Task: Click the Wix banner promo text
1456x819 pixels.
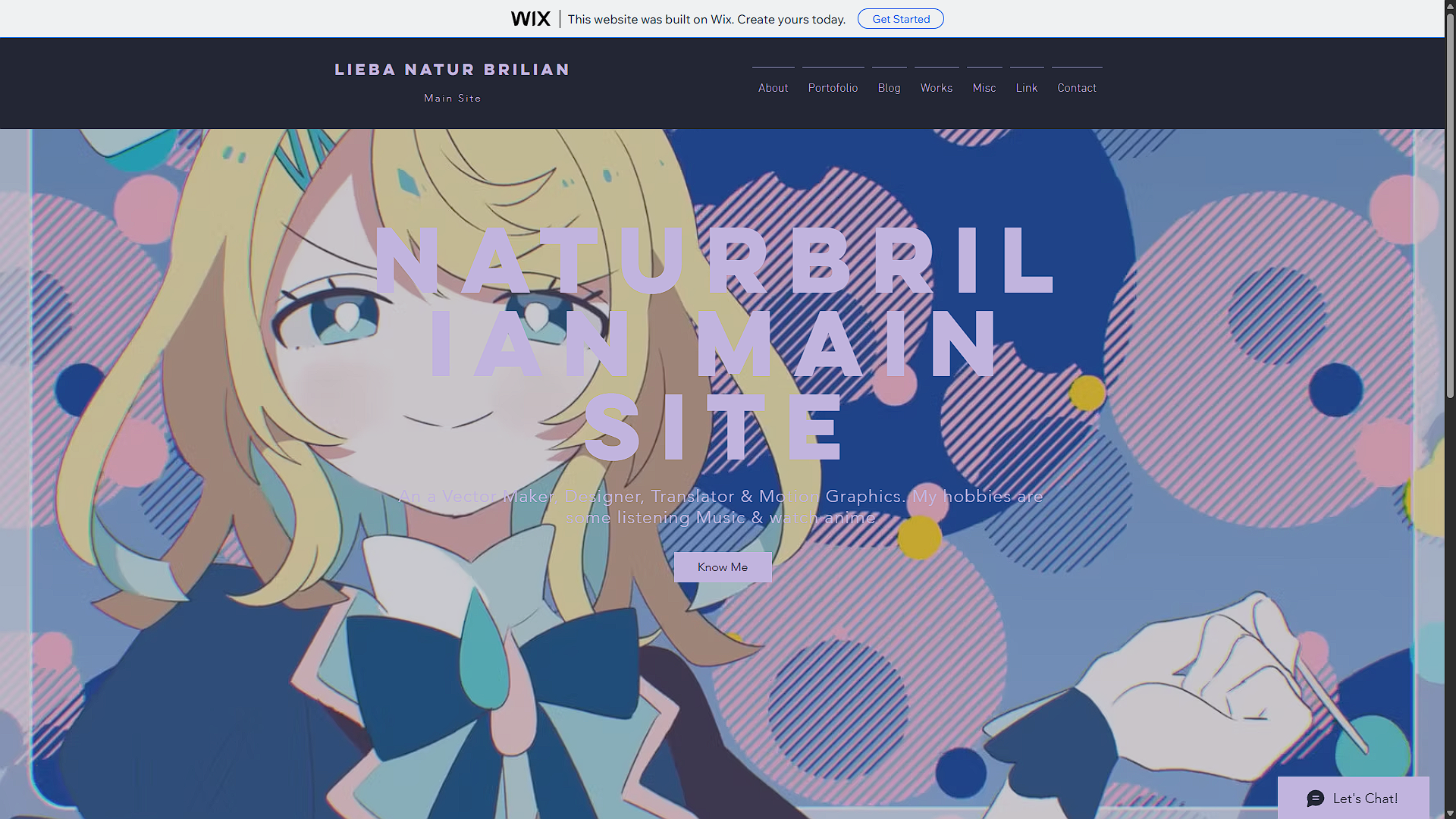Action: pos(706,19)
